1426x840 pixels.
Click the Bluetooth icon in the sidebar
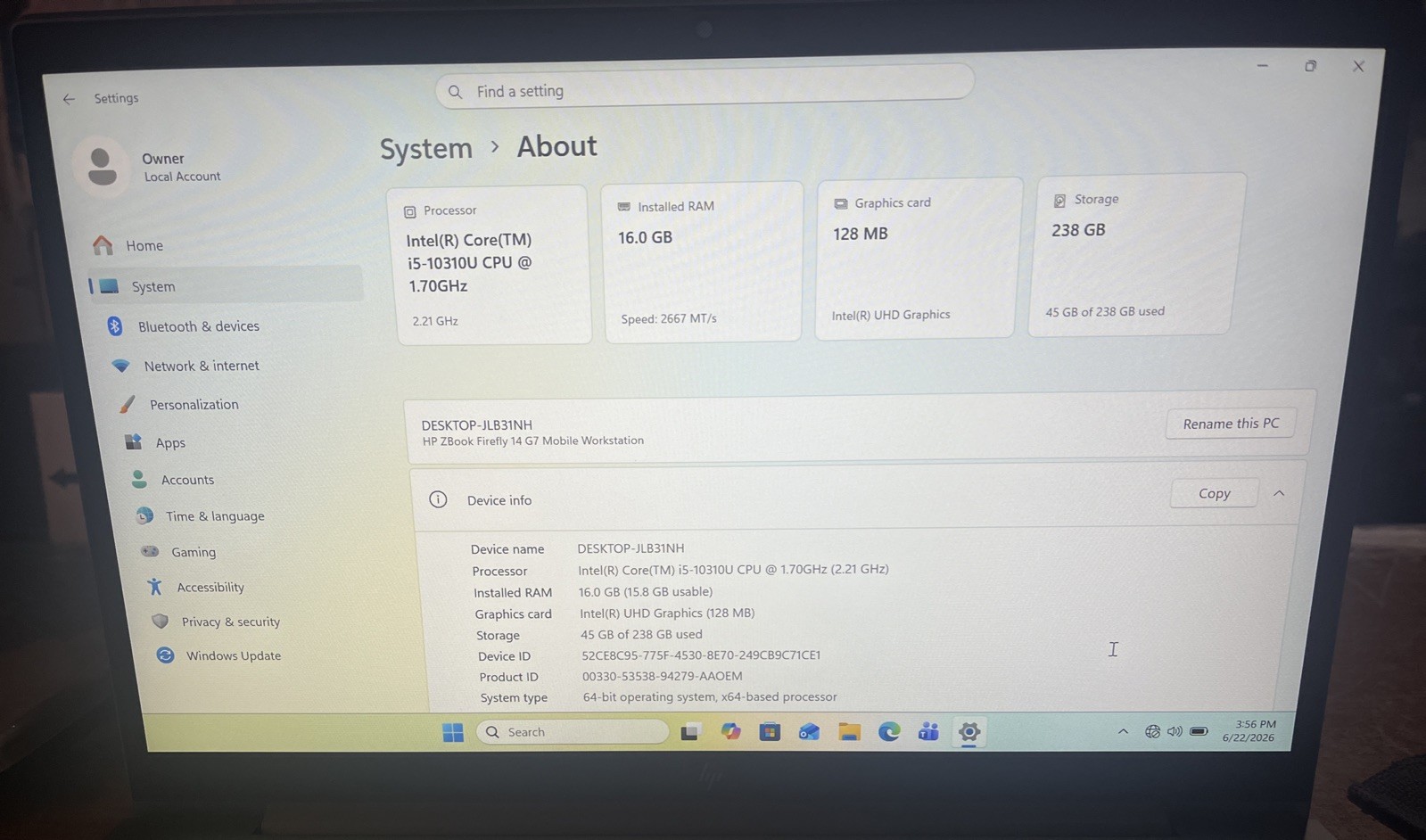[115, 326]
